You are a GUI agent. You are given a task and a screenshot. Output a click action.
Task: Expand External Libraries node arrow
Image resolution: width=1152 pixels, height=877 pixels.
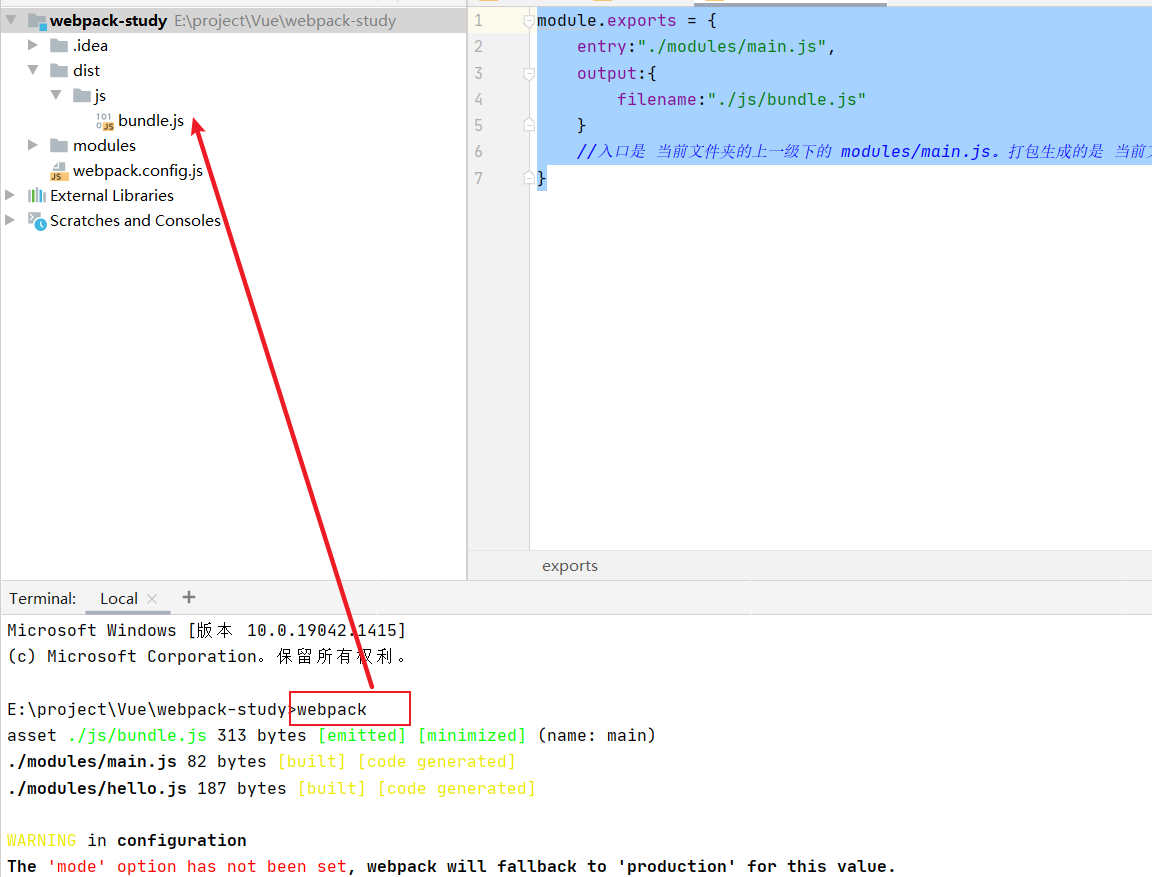(10, 195)
